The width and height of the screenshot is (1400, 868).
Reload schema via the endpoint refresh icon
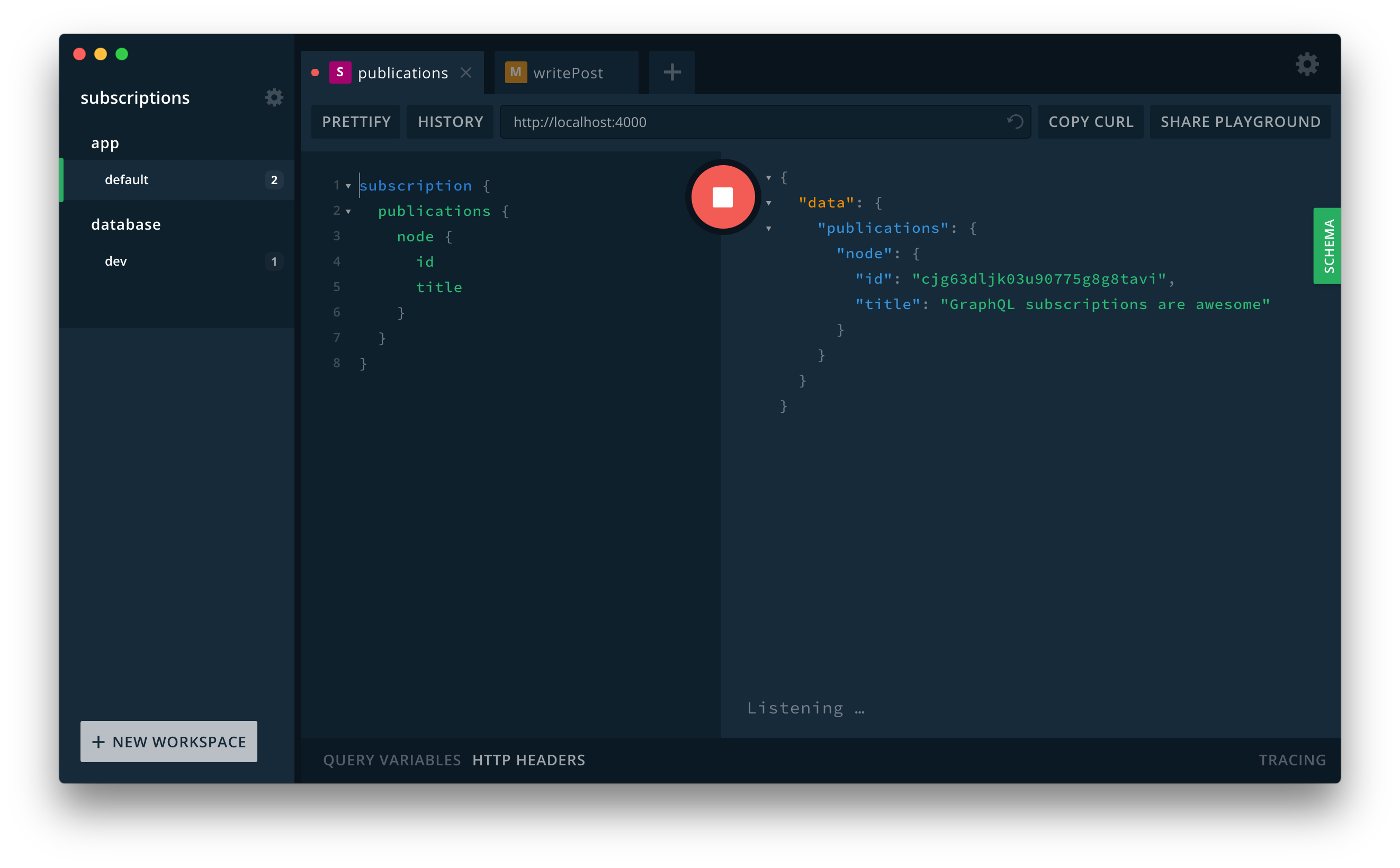click(x=1015, y=122)
